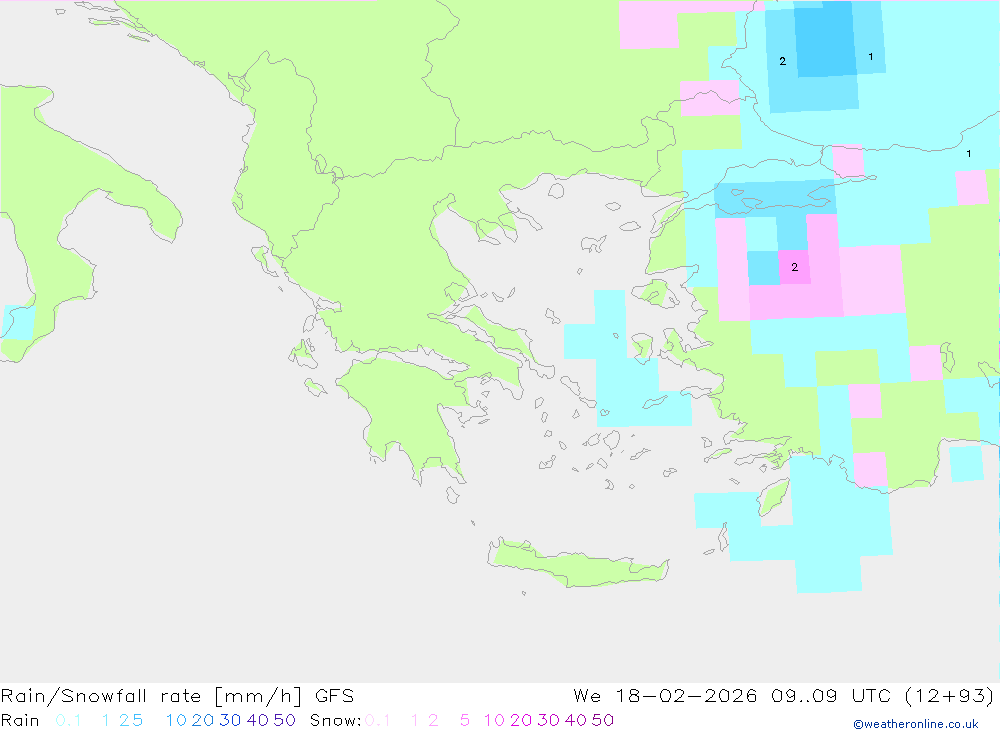Click the Rain 2 legend value

(124, 720)
